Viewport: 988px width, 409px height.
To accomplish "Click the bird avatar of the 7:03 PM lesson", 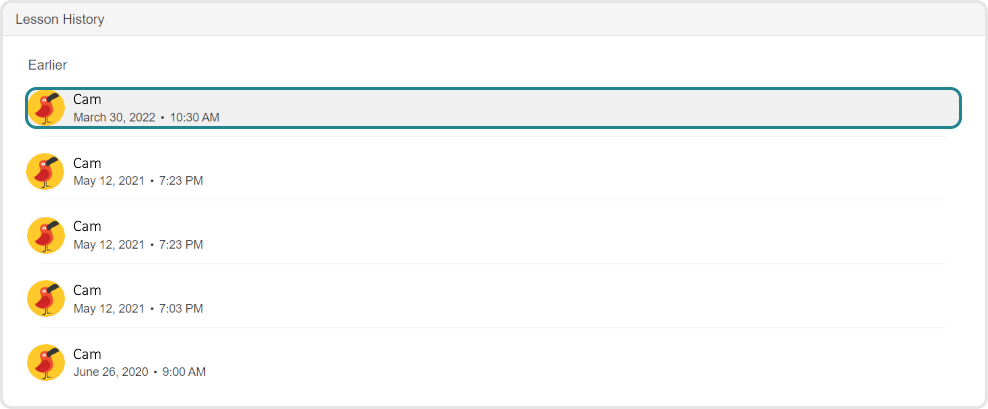I will click(46, 299).
